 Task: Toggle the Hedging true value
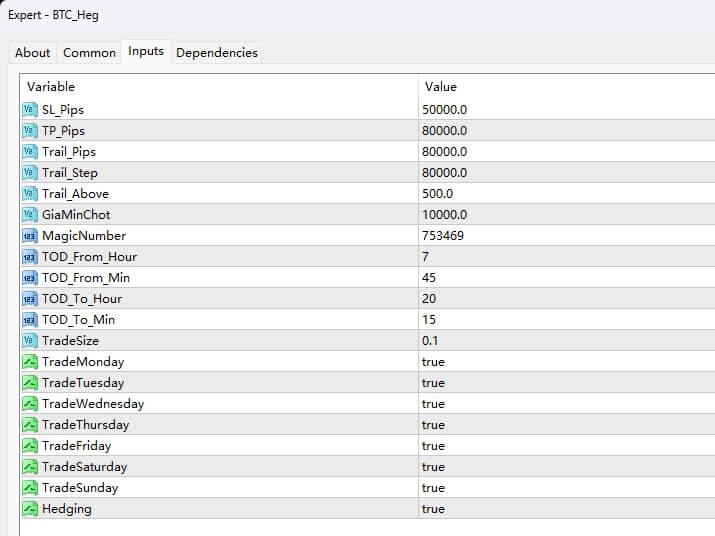point(433,509)
